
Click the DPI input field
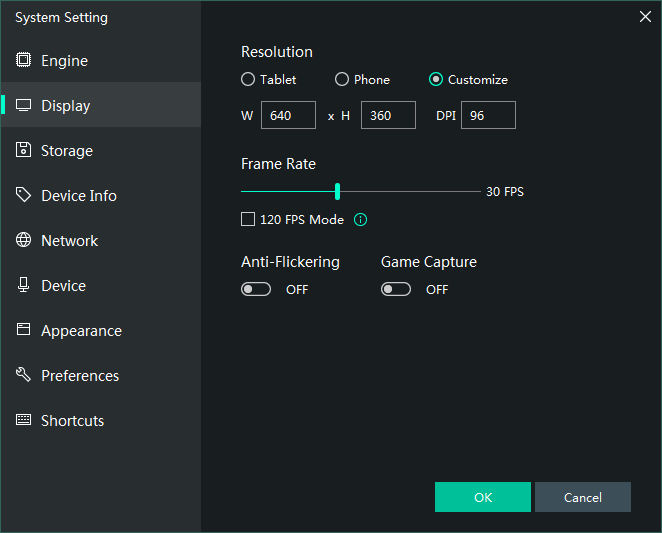[x=488, y=115]
